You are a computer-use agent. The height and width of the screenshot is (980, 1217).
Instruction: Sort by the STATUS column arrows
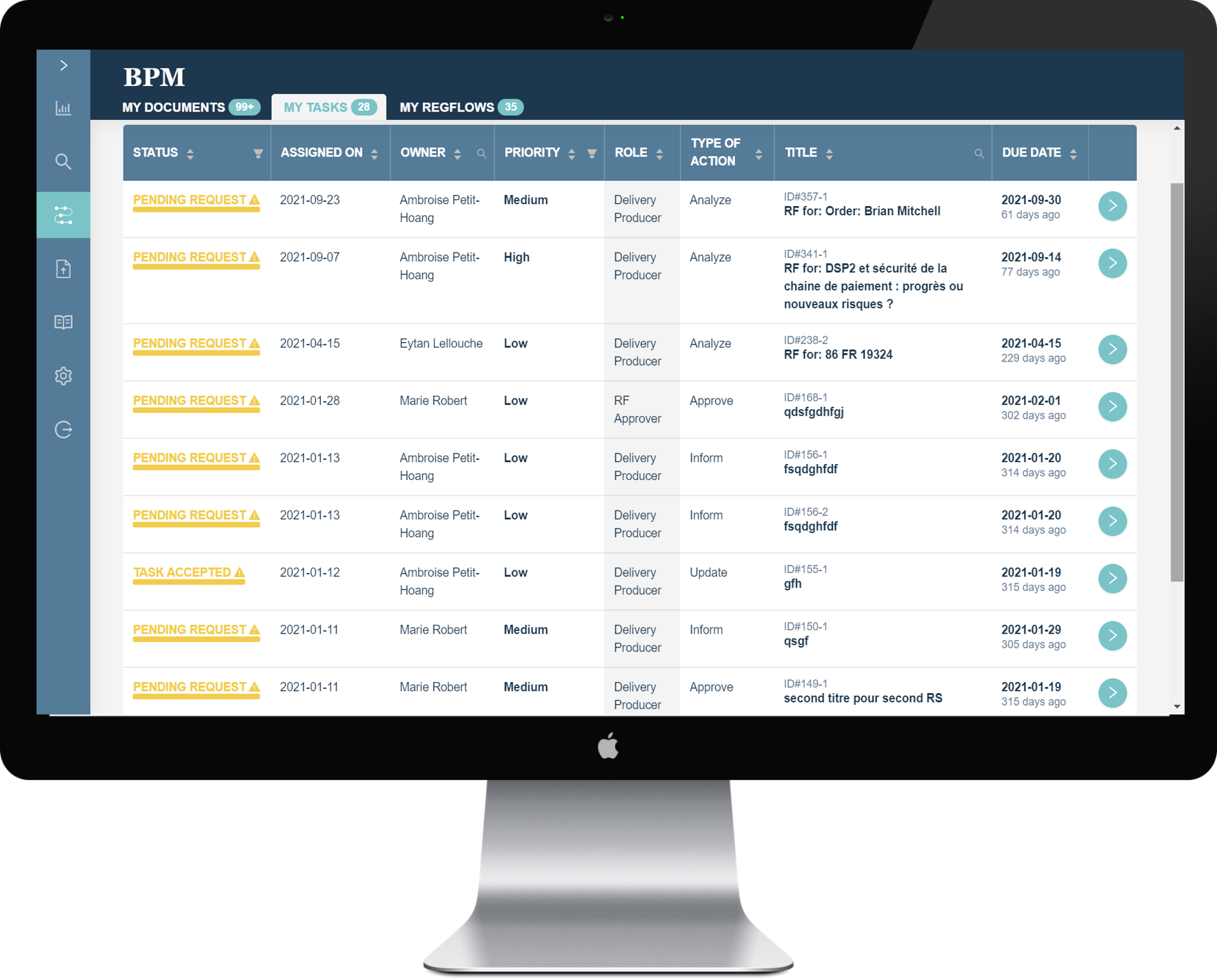tap(190, 154)
